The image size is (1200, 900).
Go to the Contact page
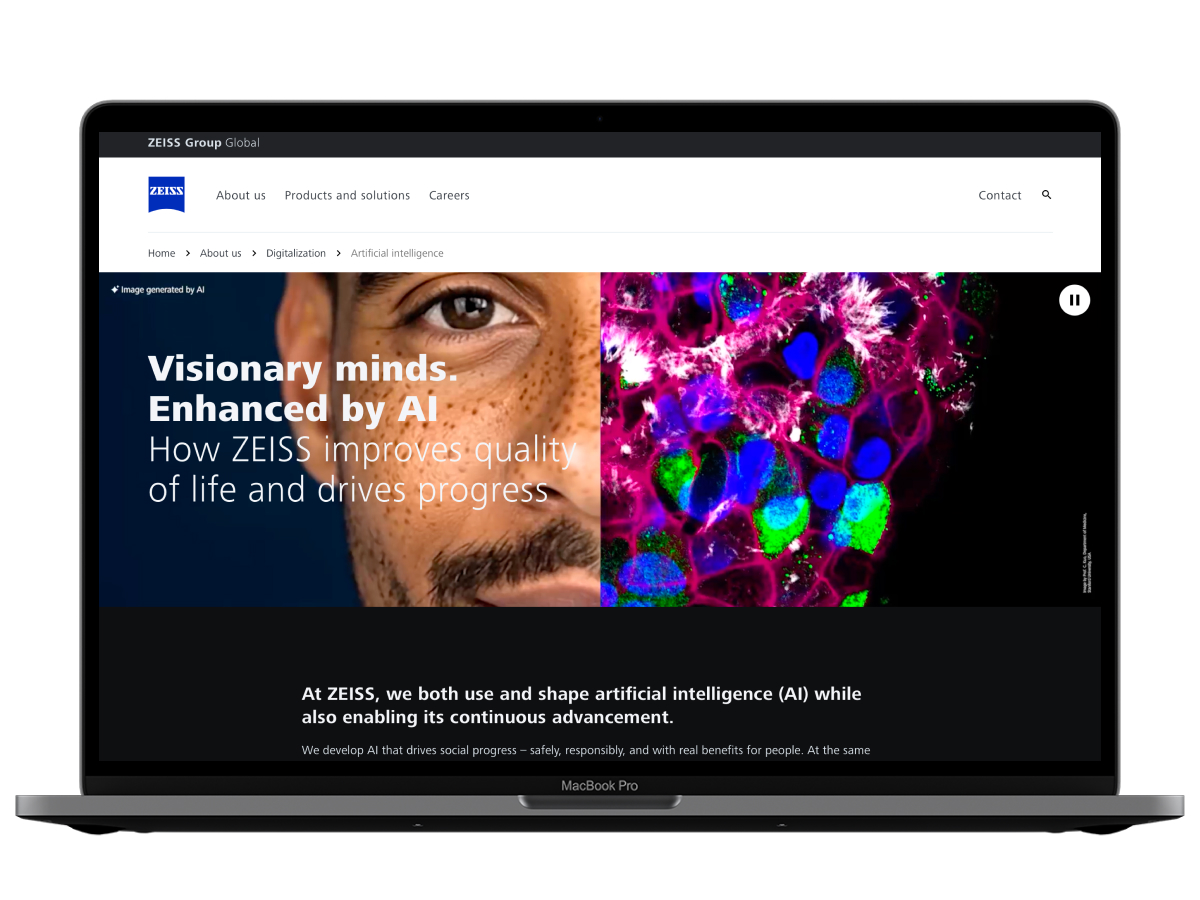1000,196
